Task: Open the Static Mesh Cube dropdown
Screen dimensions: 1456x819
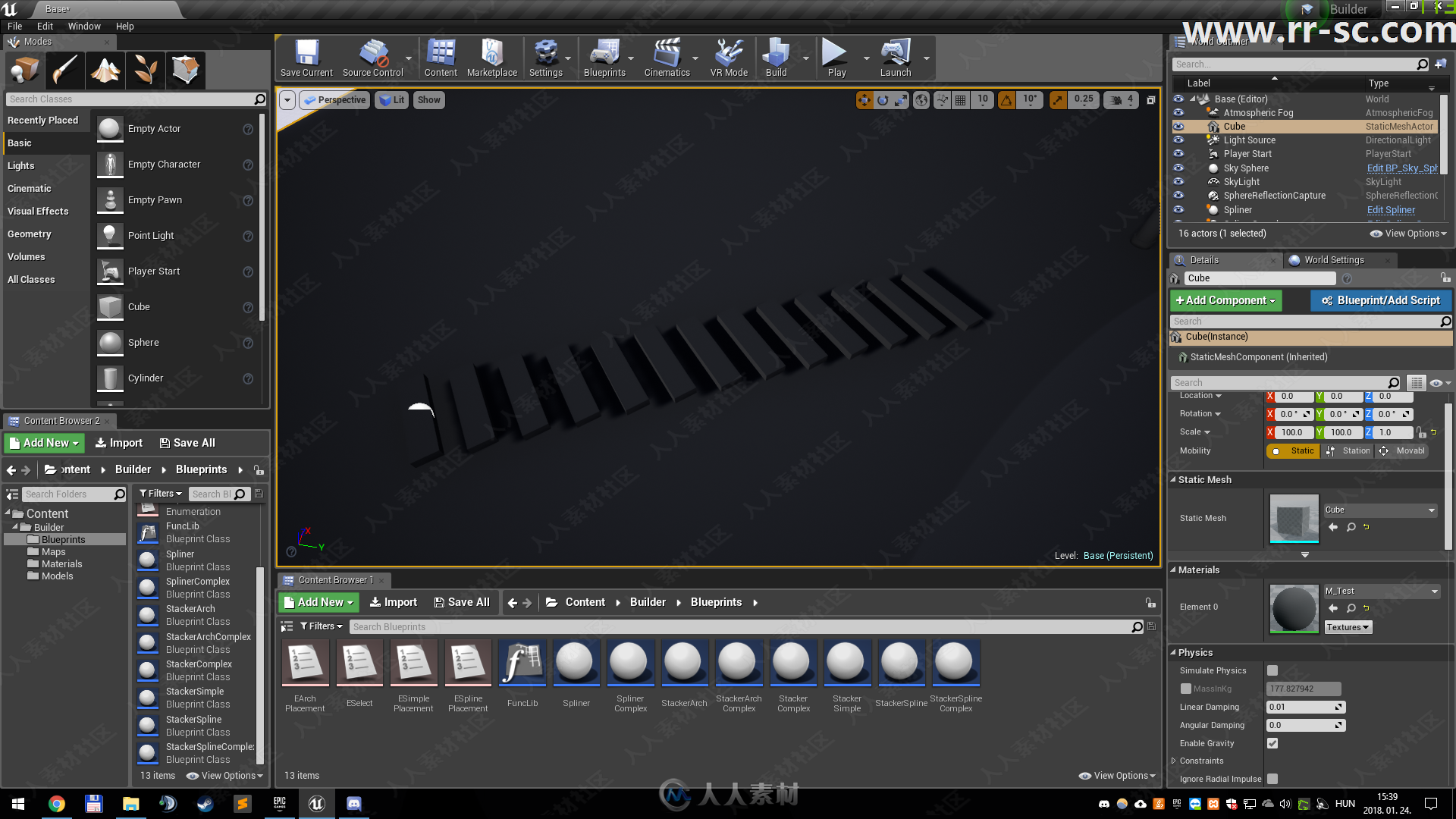Action: pyautogui.click(x=1380, y=510)
